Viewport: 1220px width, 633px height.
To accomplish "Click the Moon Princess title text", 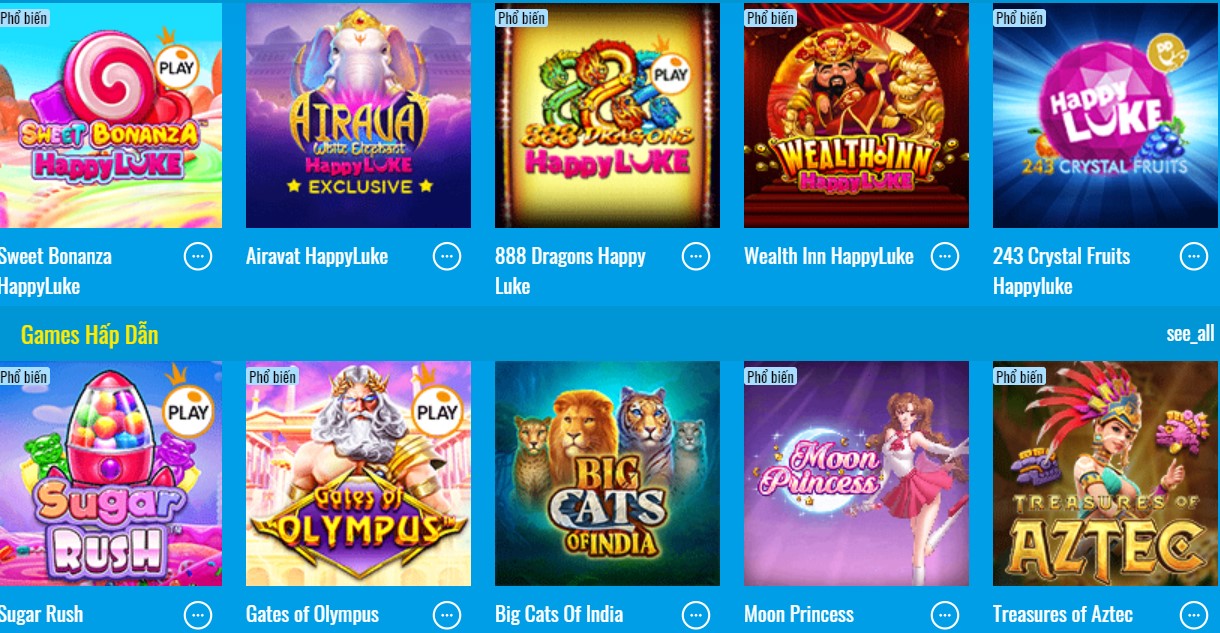I will [x=799, y=615].
